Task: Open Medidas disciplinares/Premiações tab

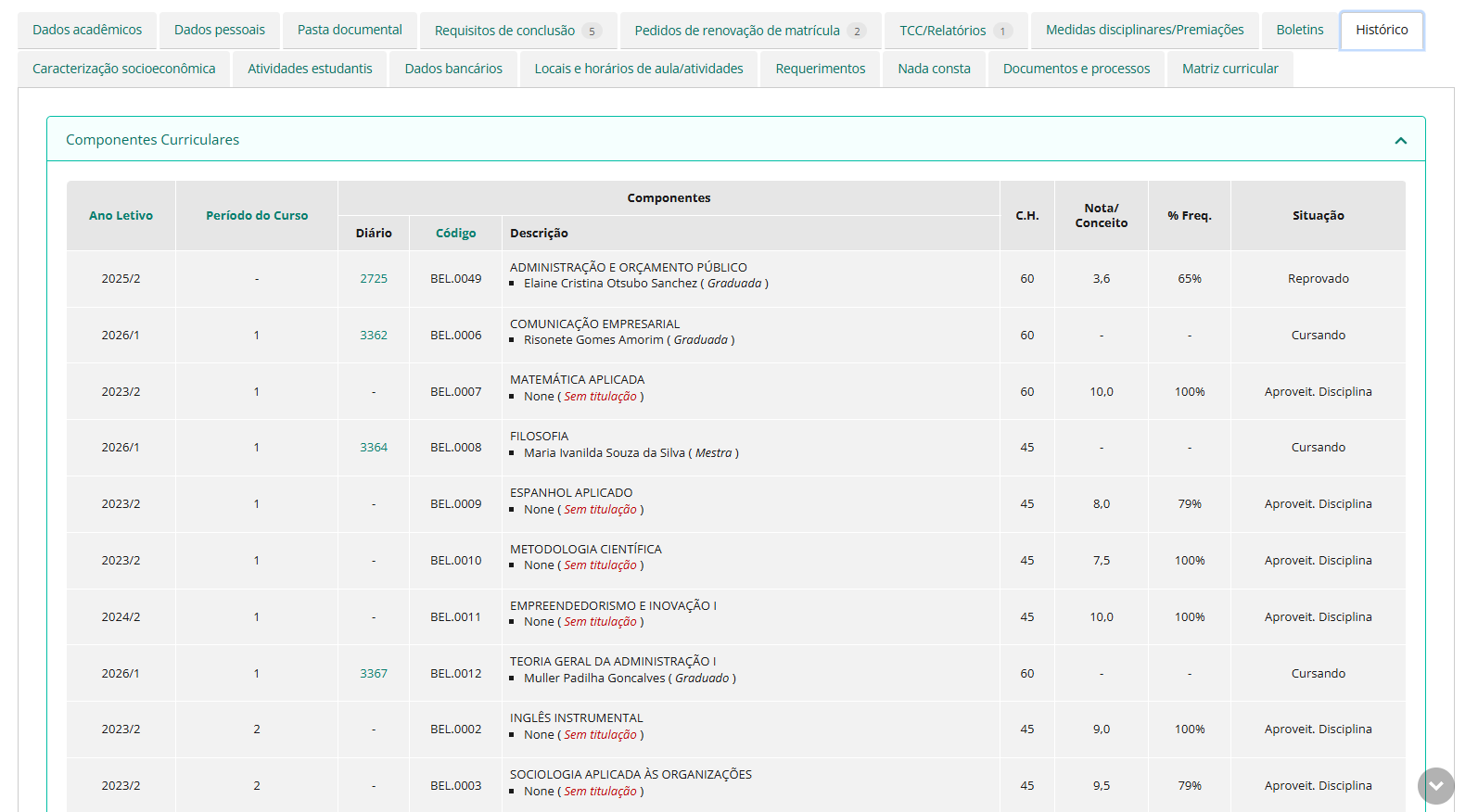Action: pyautogui.click(x=1144, y=31)
